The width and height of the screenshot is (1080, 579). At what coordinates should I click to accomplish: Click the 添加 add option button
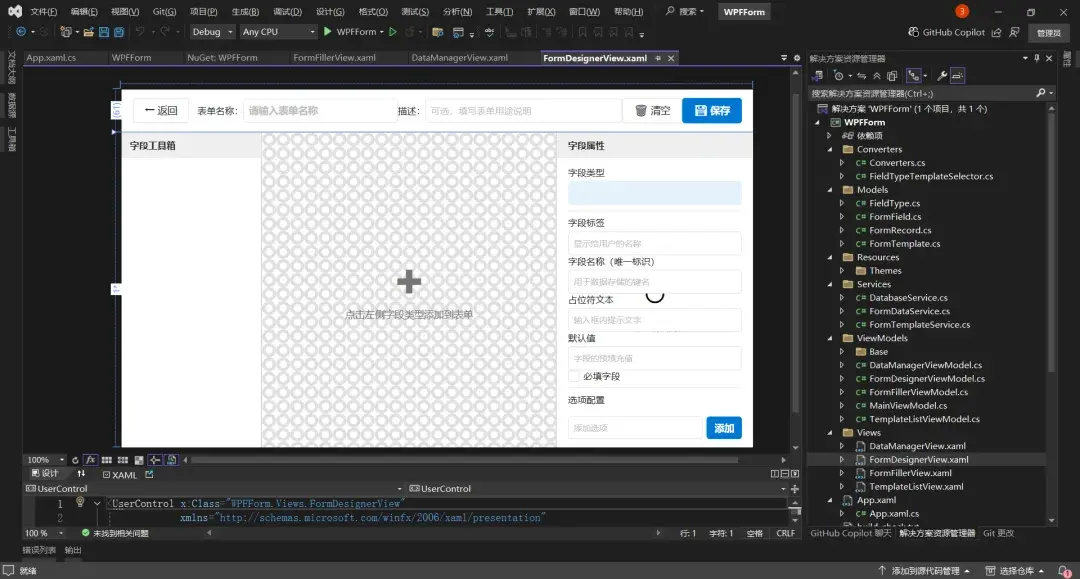[x=724, y=428]
